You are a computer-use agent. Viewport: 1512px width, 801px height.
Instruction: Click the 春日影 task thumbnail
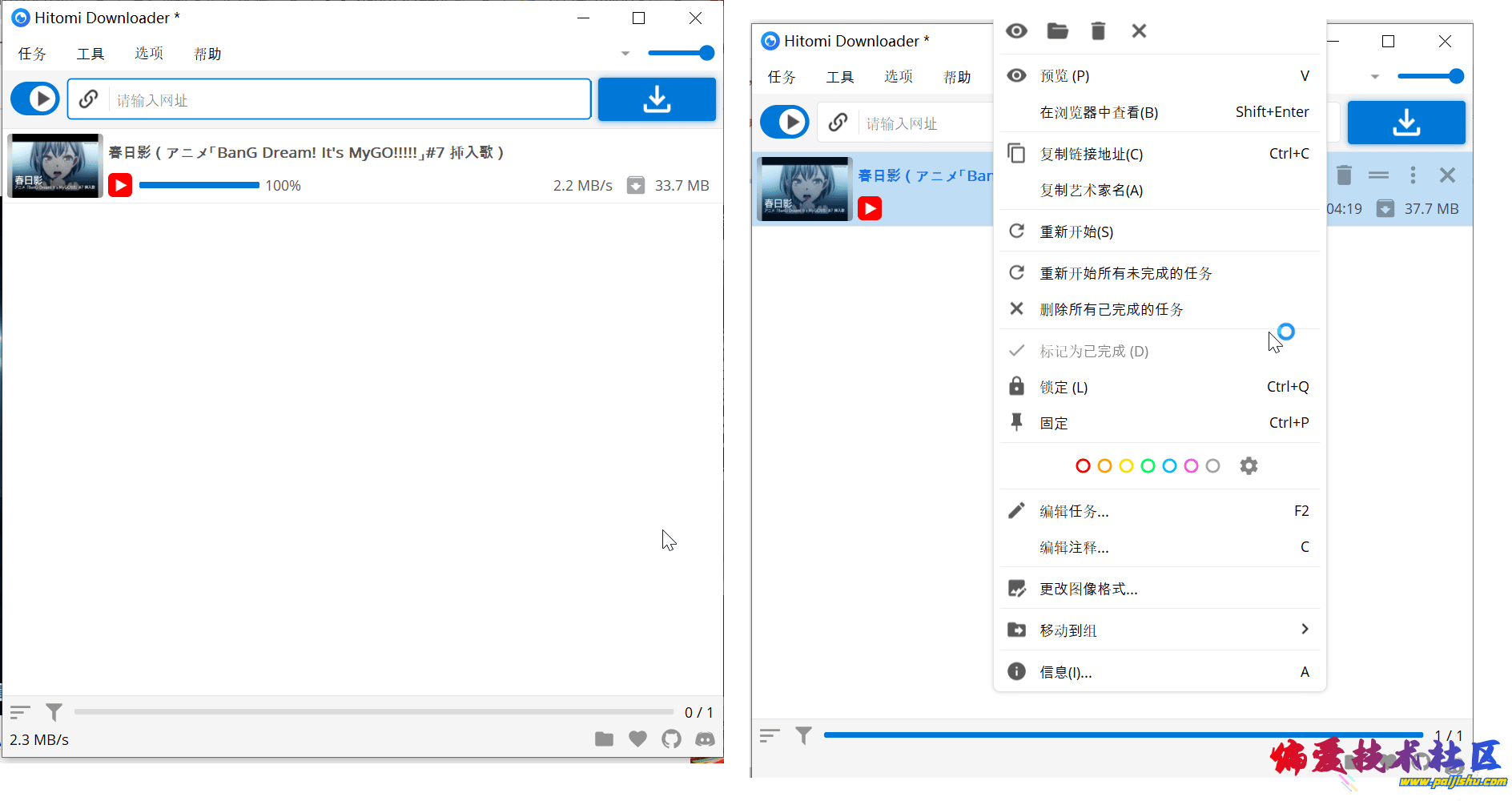pos(54,165)
